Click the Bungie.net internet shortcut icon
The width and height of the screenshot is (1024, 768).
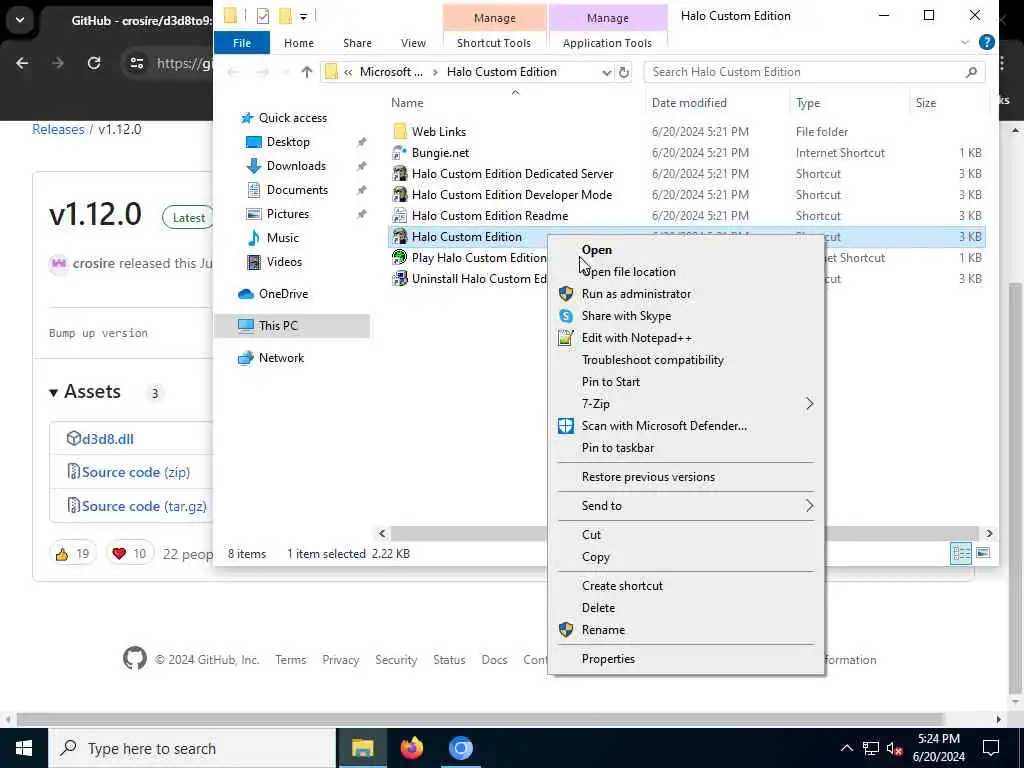pos(400,152)
